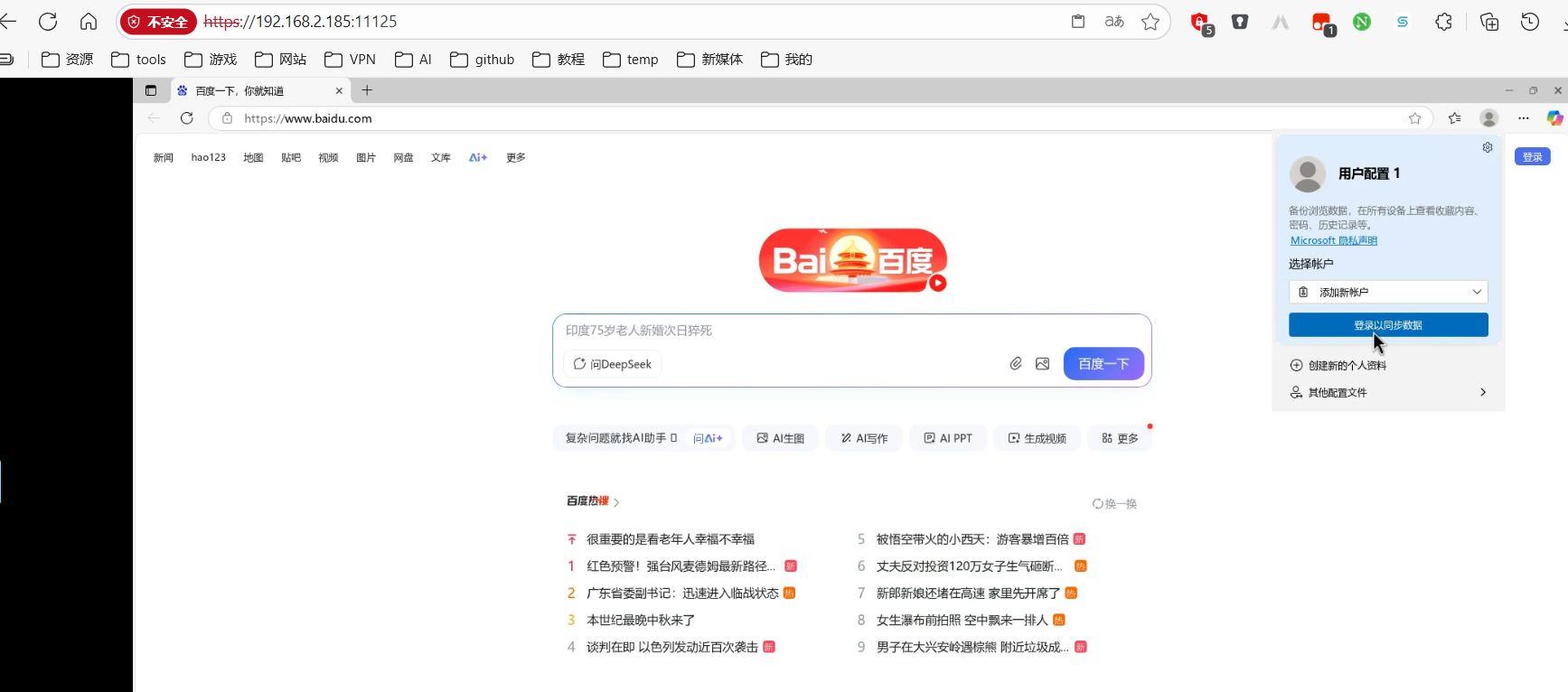The image size is (1568, 692).
Task: Click 登录以同步数据 button
Action: pyautogui.click(x=1388, y=324)
